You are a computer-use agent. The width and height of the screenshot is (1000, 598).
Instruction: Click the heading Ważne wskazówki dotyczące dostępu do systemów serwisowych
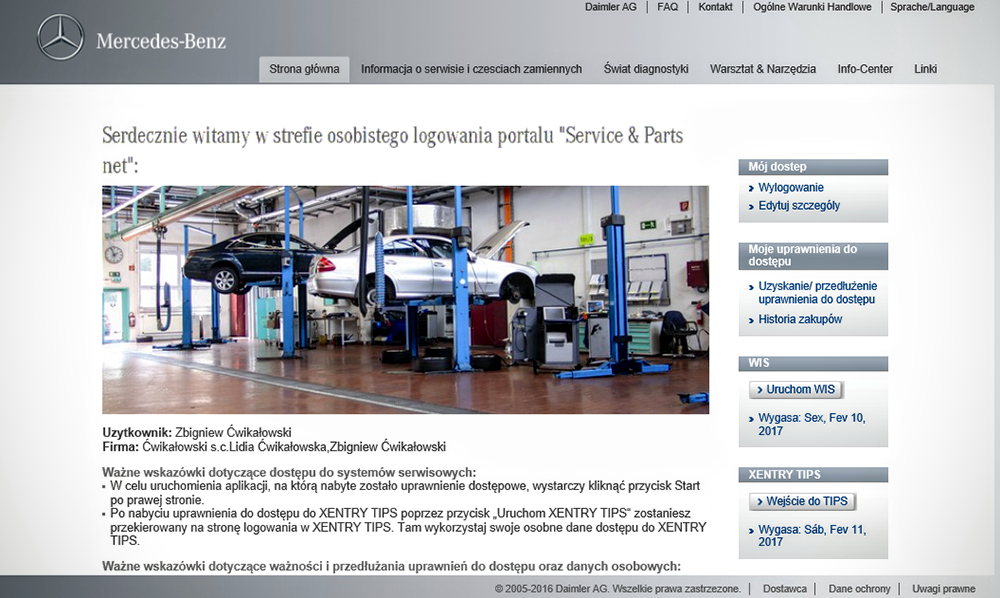tap(289, 472)
